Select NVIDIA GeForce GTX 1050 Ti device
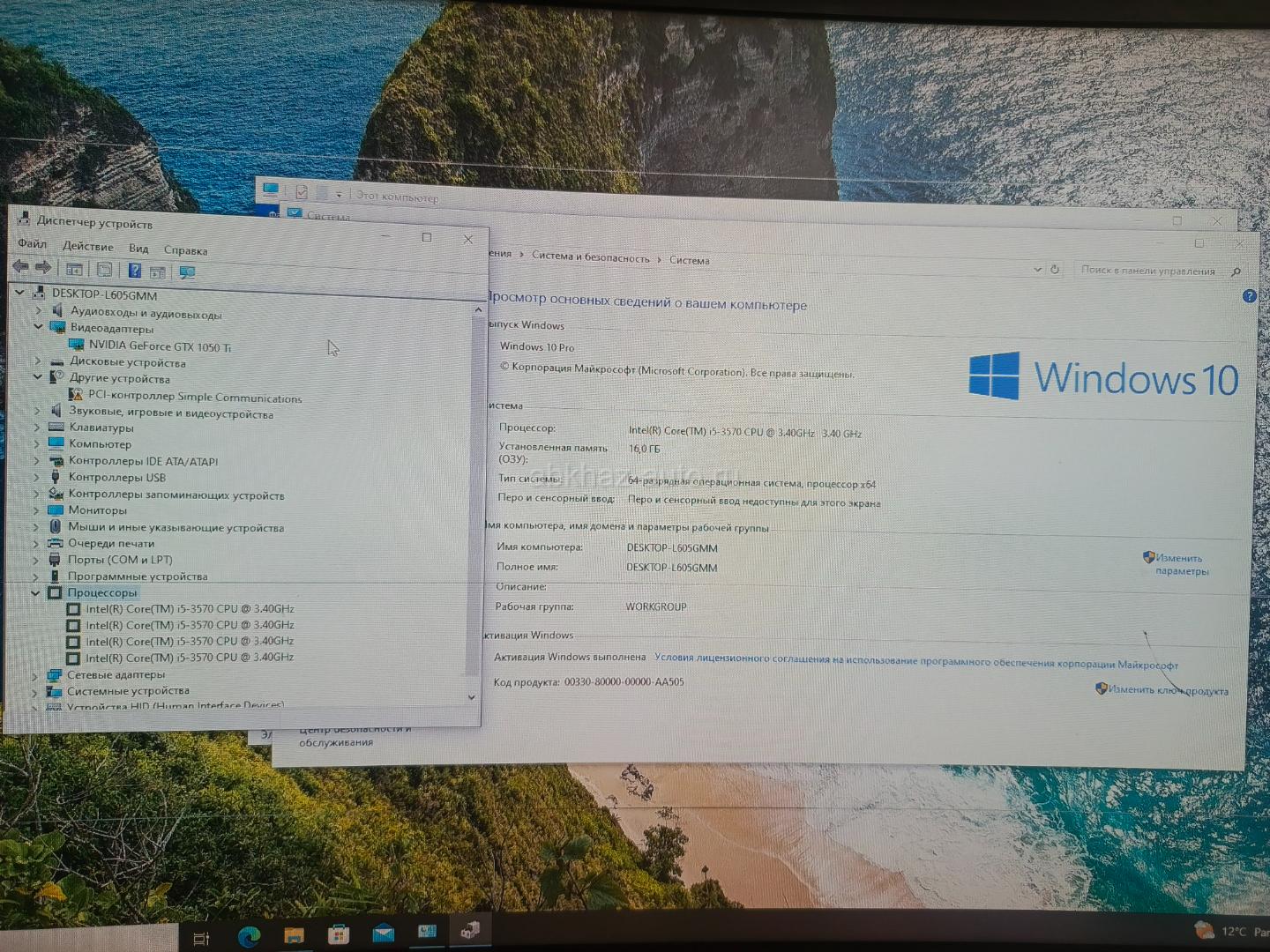This screenshot has width=1270, height=952. 160,346
